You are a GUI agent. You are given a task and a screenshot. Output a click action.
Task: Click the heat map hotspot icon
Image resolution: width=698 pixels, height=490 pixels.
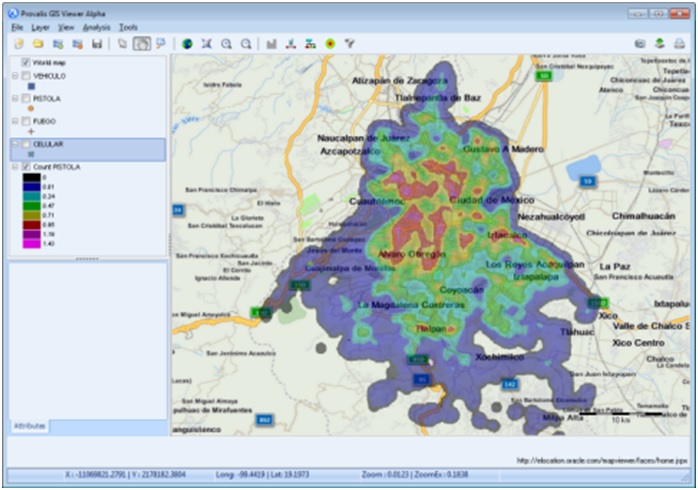(330, 44)
